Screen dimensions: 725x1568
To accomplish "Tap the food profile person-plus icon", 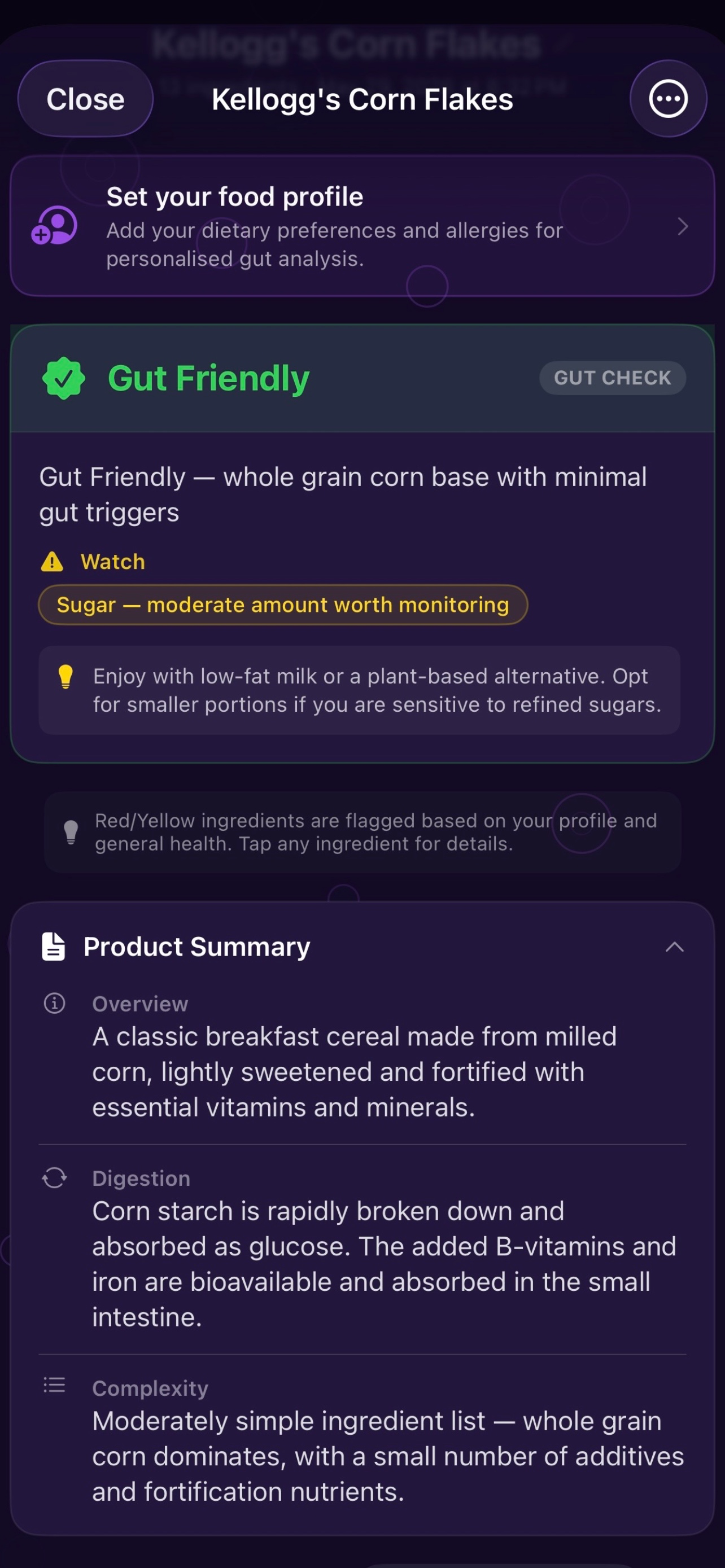I will coord(54,226).
